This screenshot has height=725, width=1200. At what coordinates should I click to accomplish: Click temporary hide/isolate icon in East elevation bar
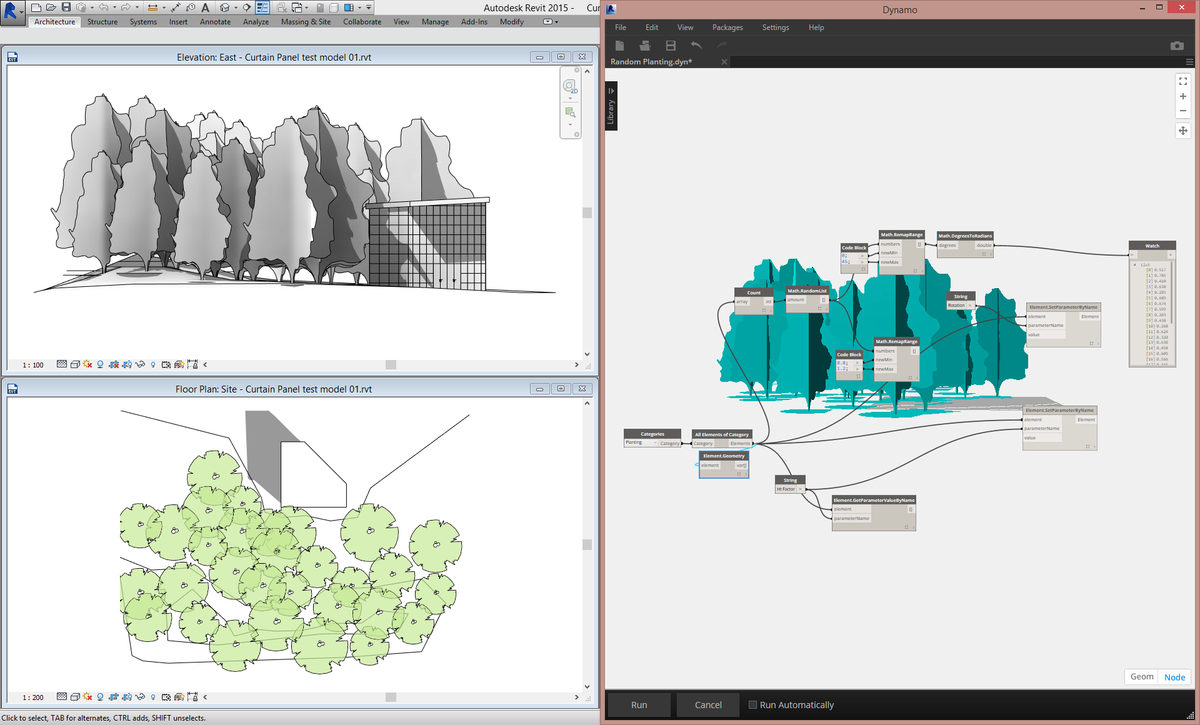(x=140, y=365)
